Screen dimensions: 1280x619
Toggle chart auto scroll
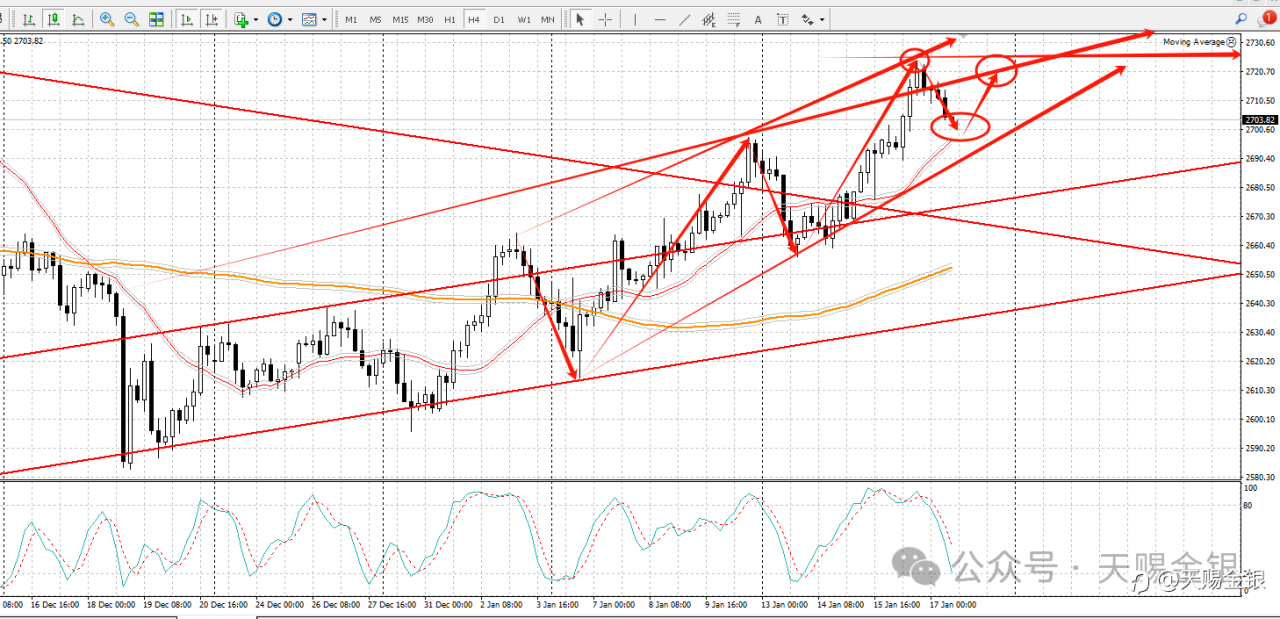point(187,19)
